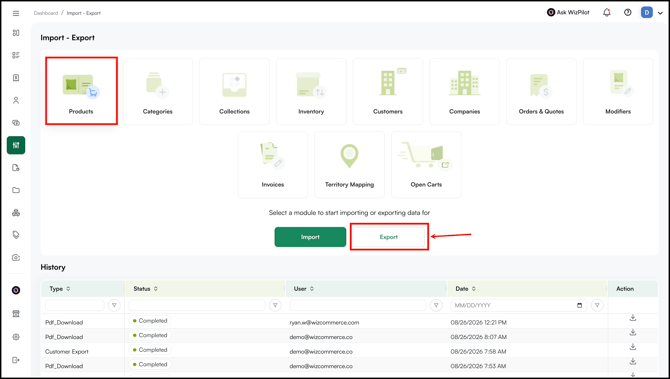Click the user avatar D
Viewport: 670px width, 379px height.
pos(646,13)
